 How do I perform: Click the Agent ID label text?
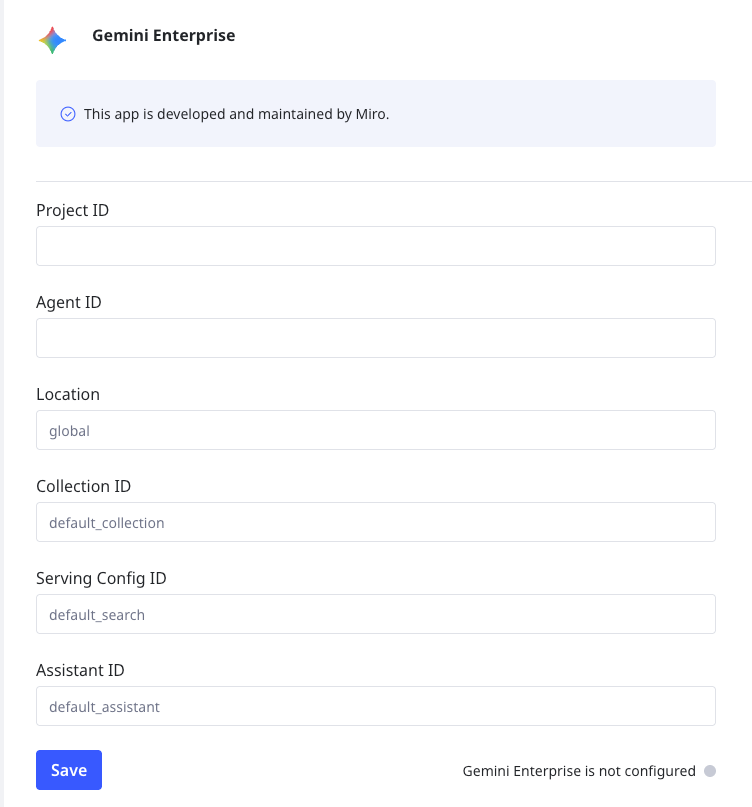[x=69, y=302]
